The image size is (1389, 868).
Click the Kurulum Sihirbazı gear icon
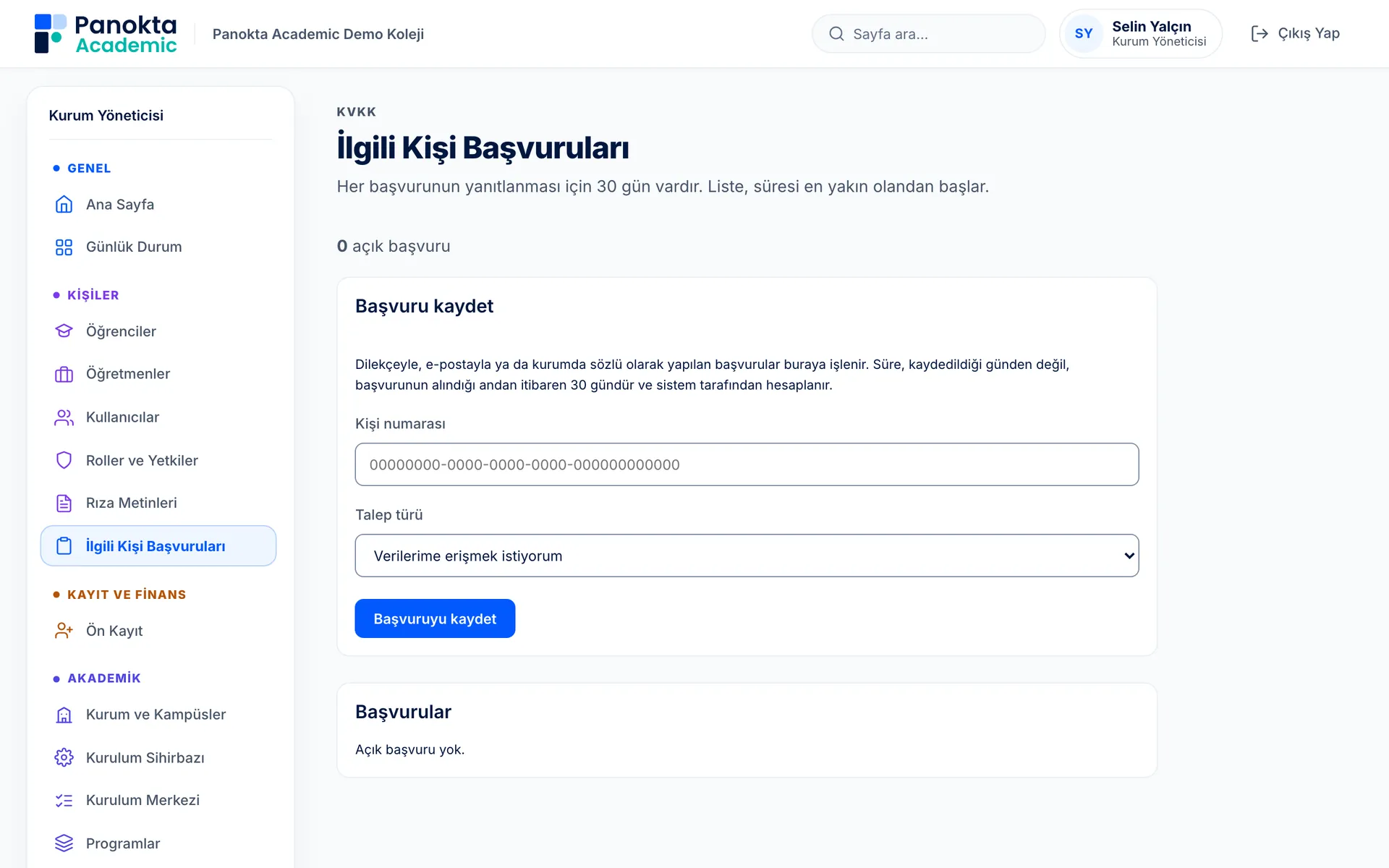64,757
